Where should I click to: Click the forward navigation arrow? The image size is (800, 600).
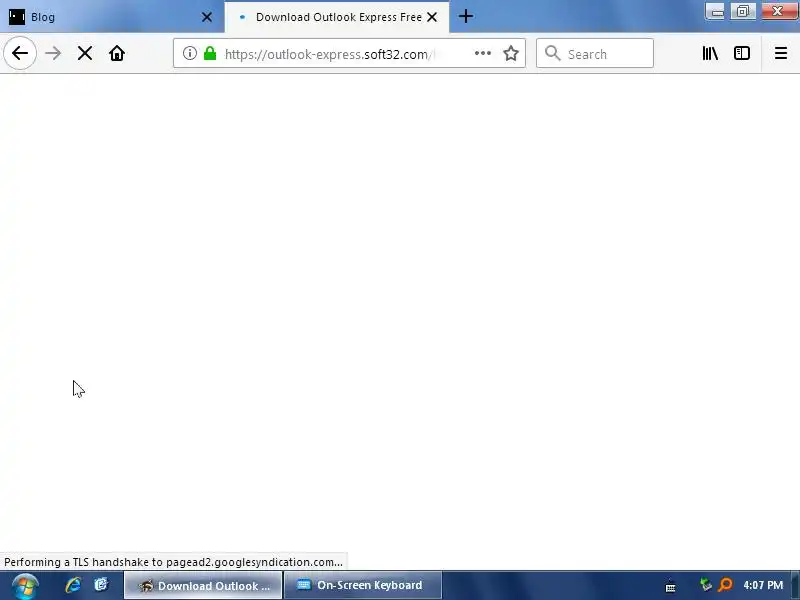pyautogui.click(x=53, y=53)
